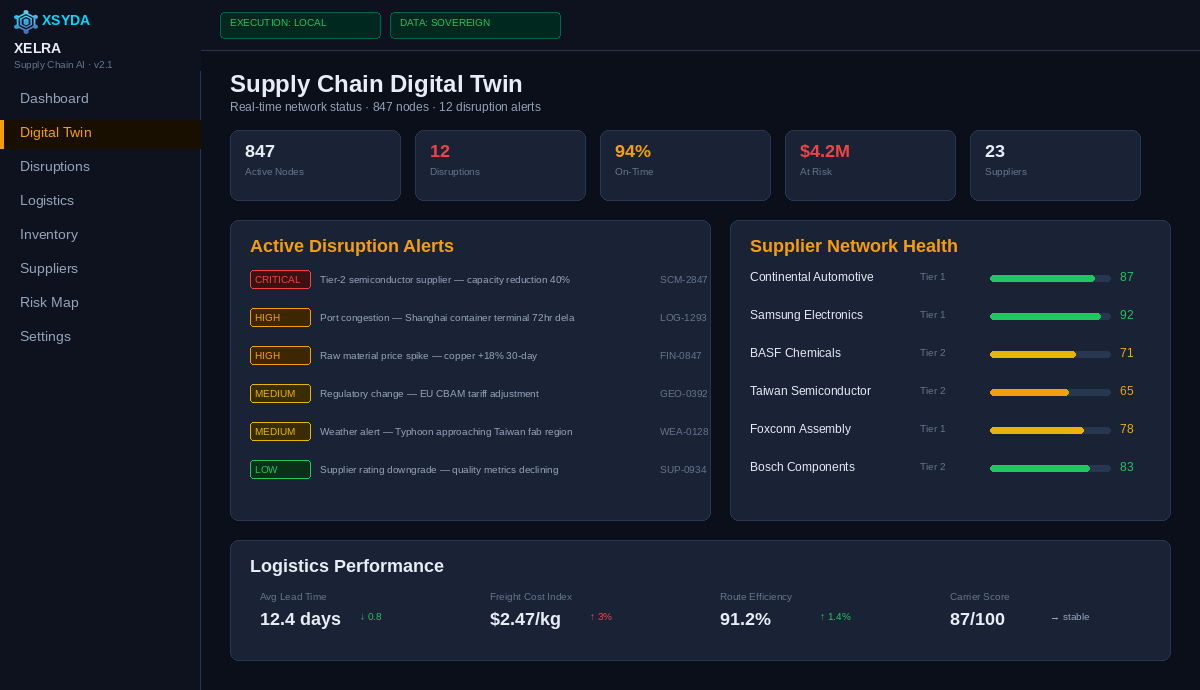The height and width of the screenshot is (690, 1200).
Task: Click the LOW severity badge
Action: point(280,470)
